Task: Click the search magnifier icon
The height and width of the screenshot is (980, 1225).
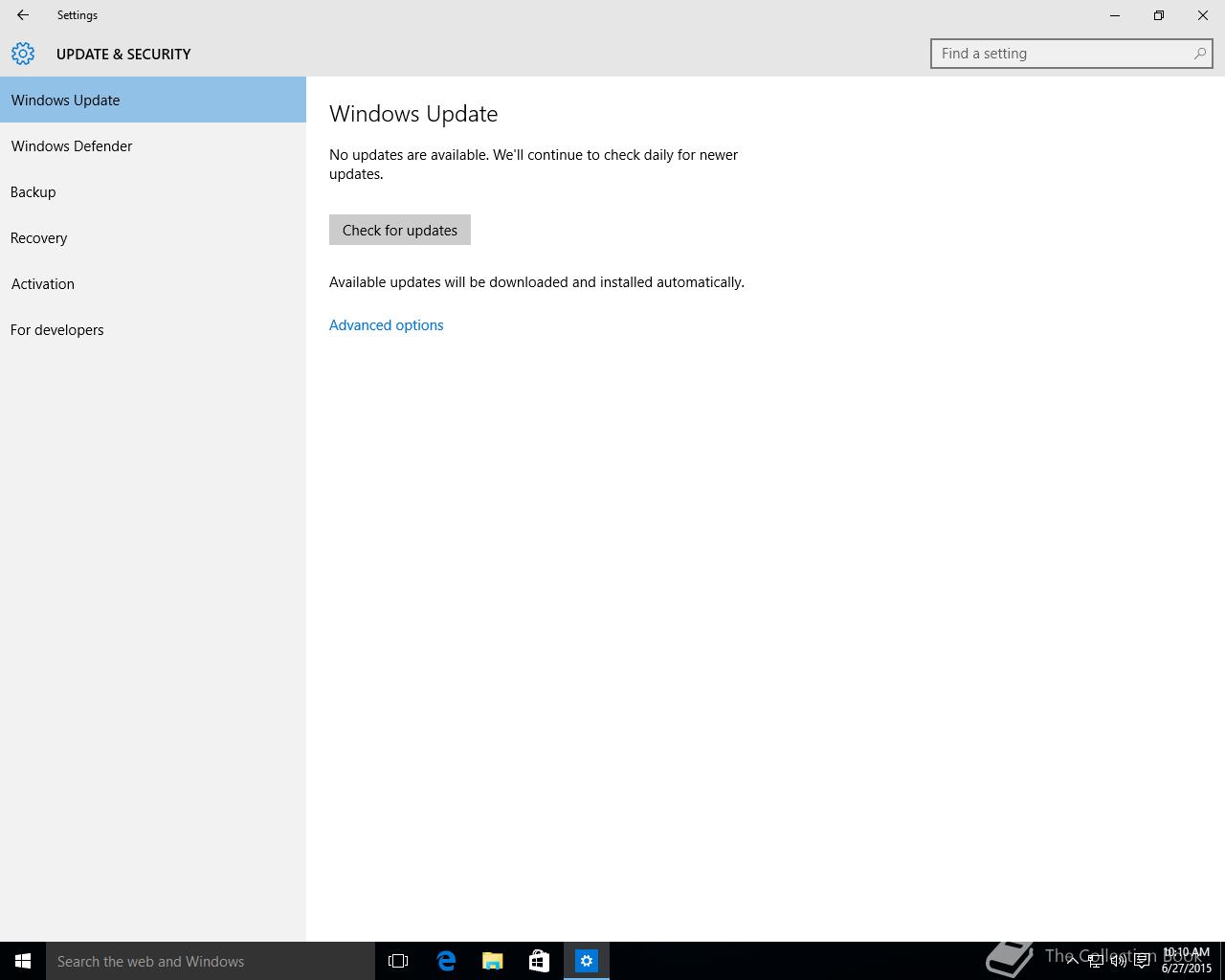Action: point(1199,54)
